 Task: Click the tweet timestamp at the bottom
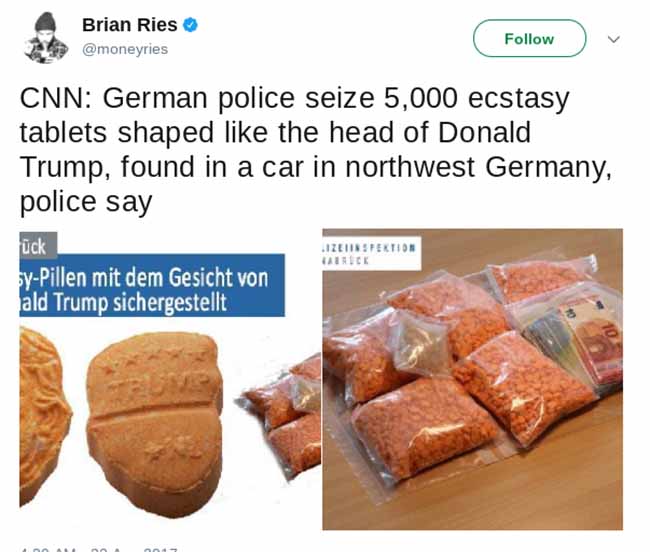99,550
